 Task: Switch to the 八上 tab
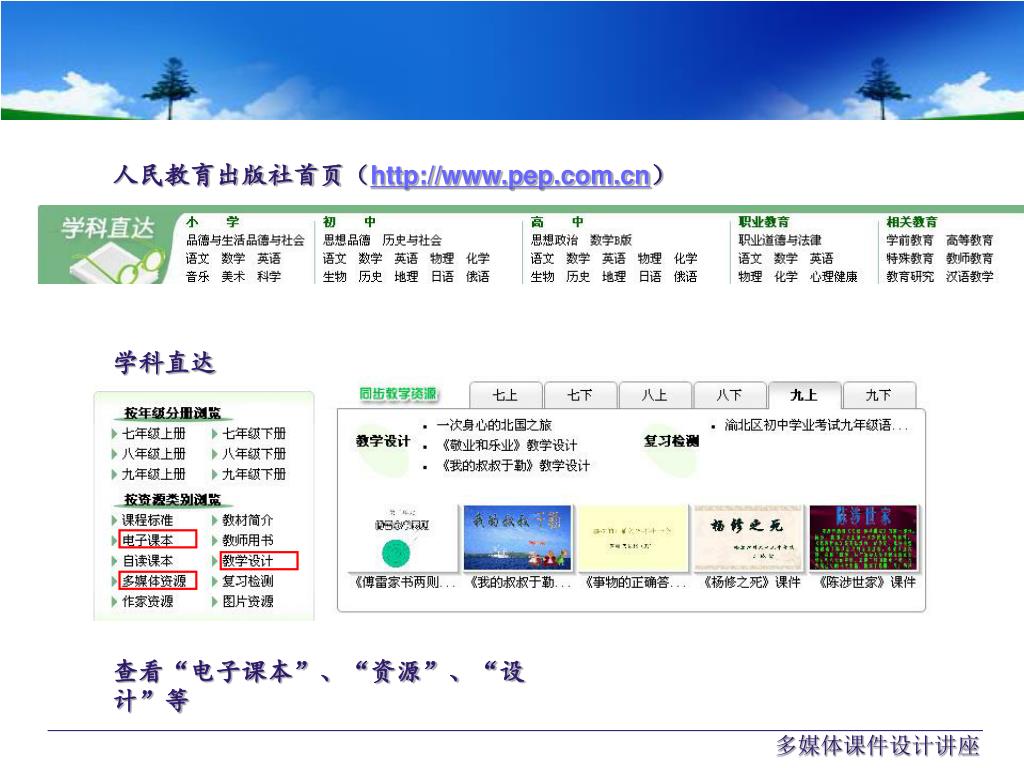tap(654, 395)
